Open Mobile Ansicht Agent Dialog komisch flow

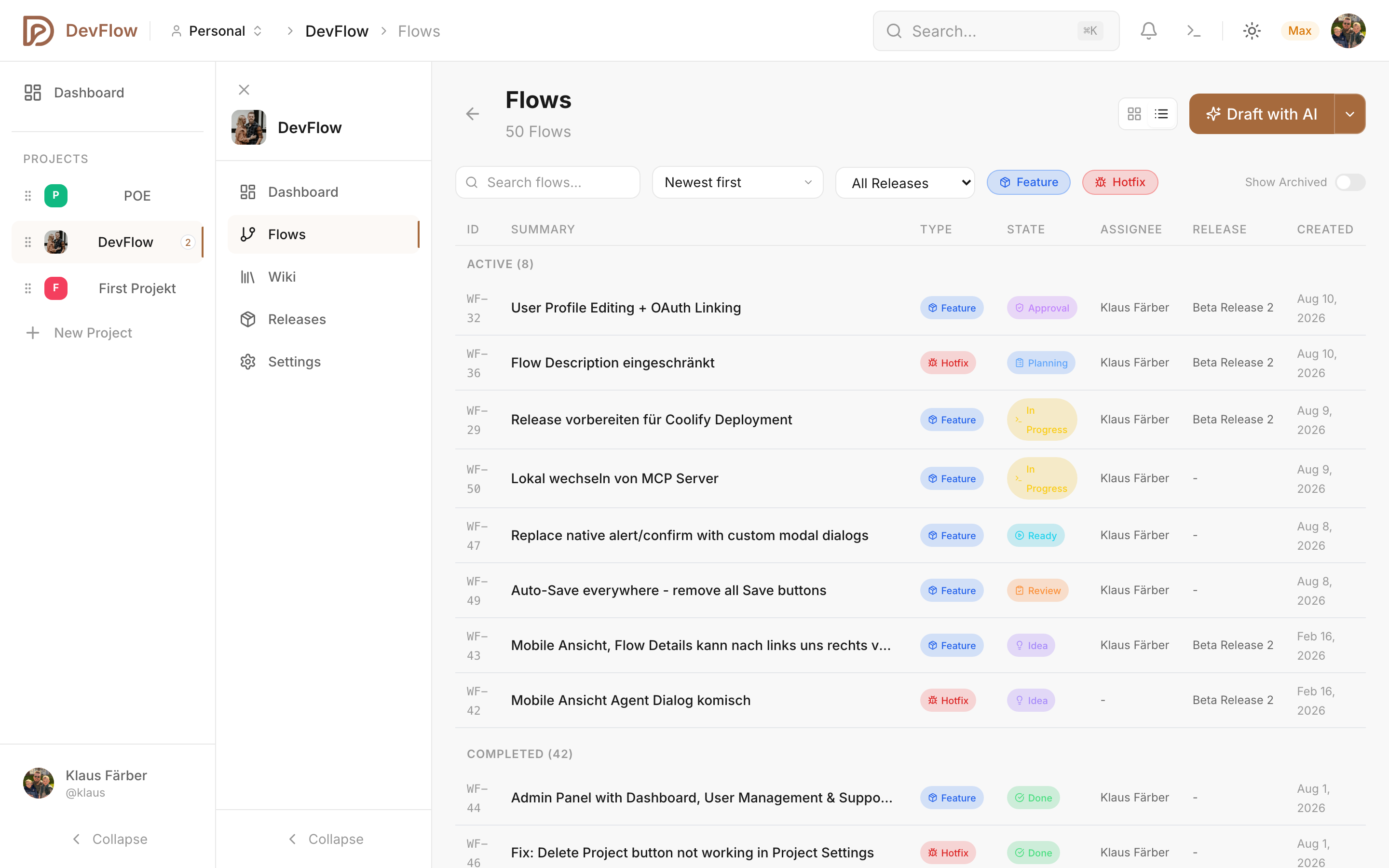click(631, 700)
